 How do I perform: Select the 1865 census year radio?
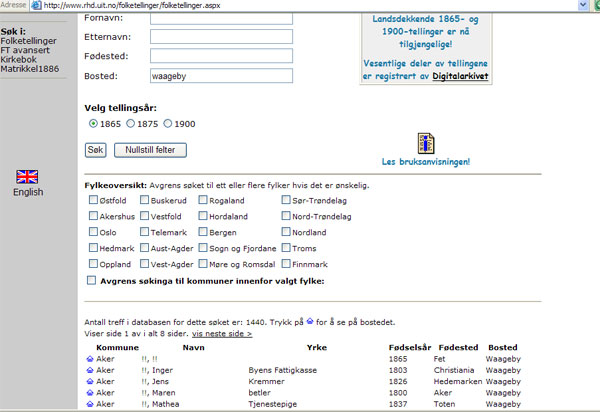93,124
